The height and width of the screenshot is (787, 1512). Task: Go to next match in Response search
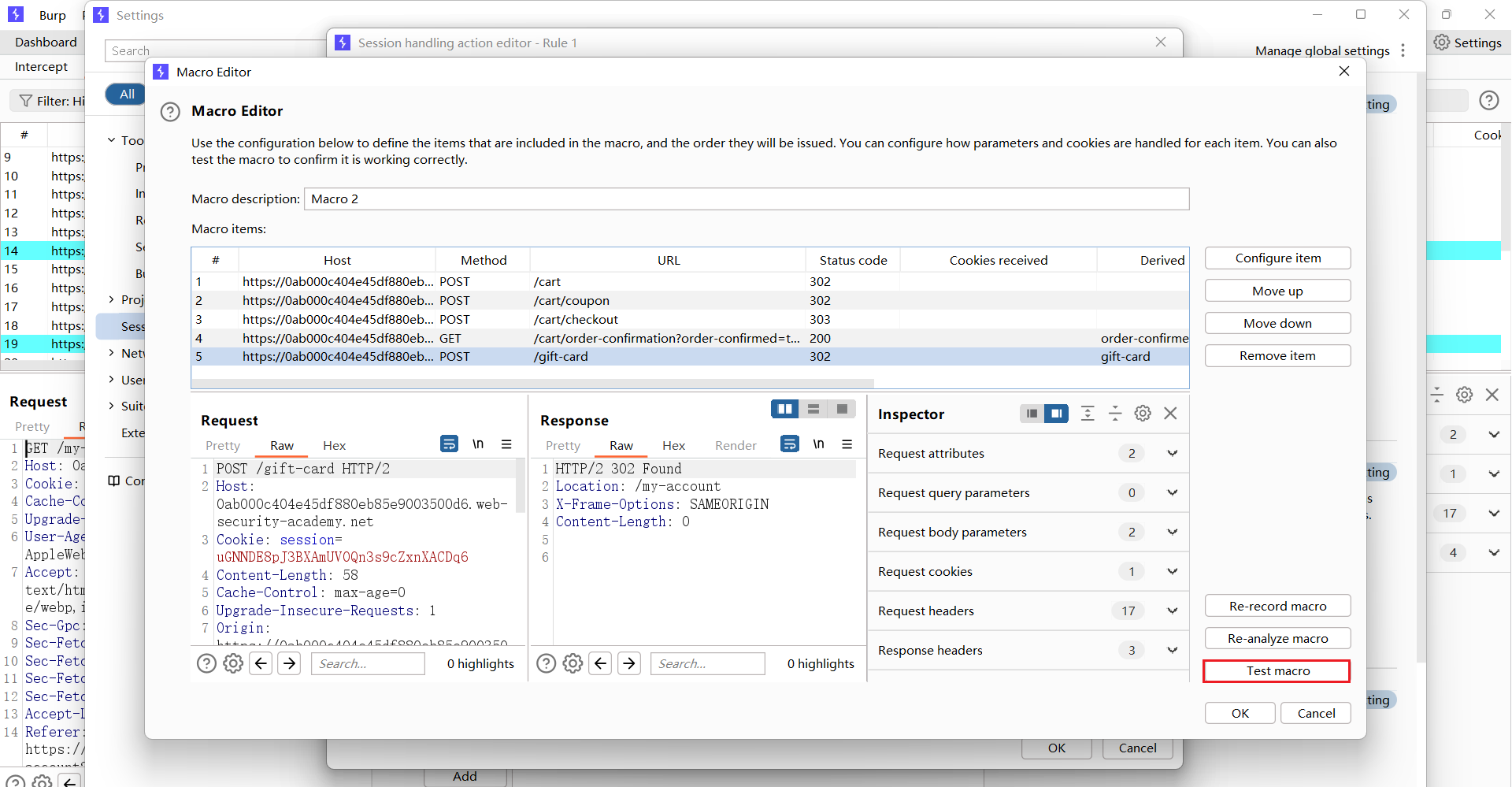tap(629, 664)
